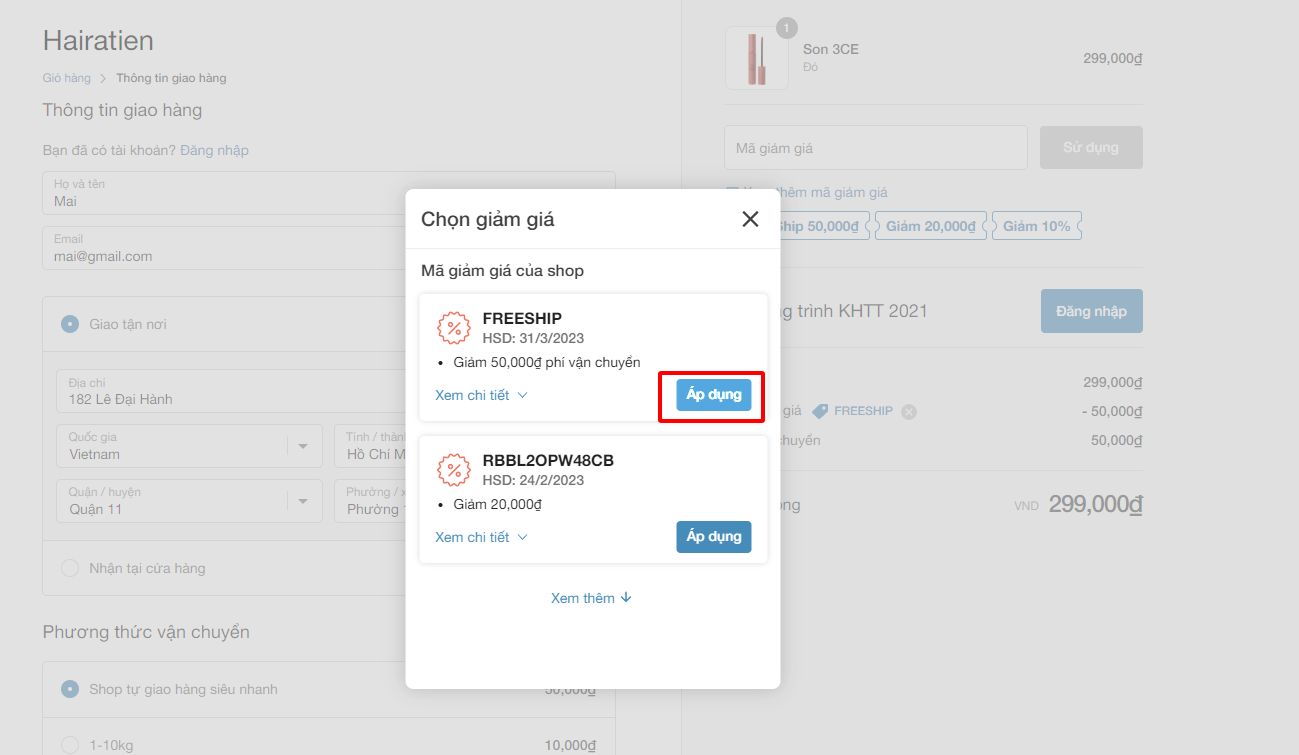Expand Xem chi tiết for FREESHIP
1299x755 pixels.
(481, 395)
